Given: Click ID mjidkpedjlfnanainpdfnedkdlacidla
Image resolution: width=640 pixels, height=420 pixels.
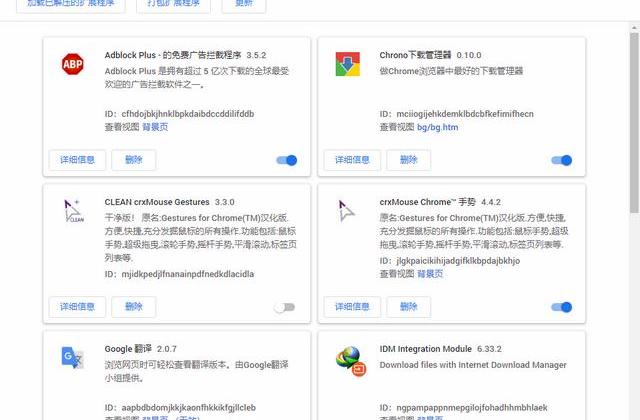Looking at the screenshot, I should pos(188,274).
